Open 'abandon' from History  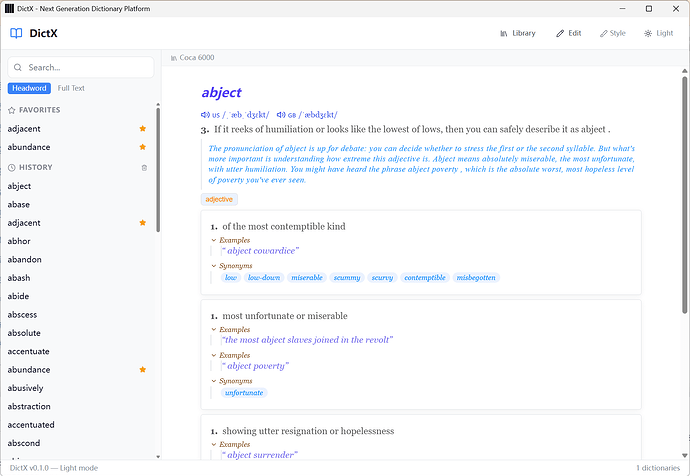coord(24,260)
